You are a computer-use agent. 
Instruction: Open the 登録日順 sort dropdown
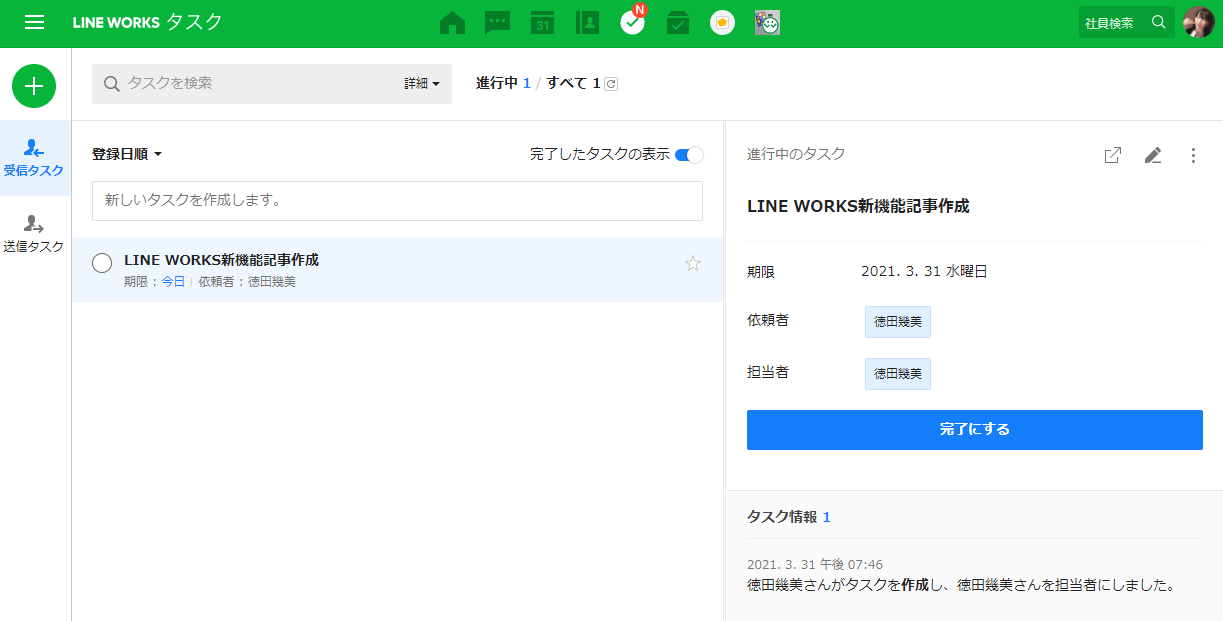(127, 154)
